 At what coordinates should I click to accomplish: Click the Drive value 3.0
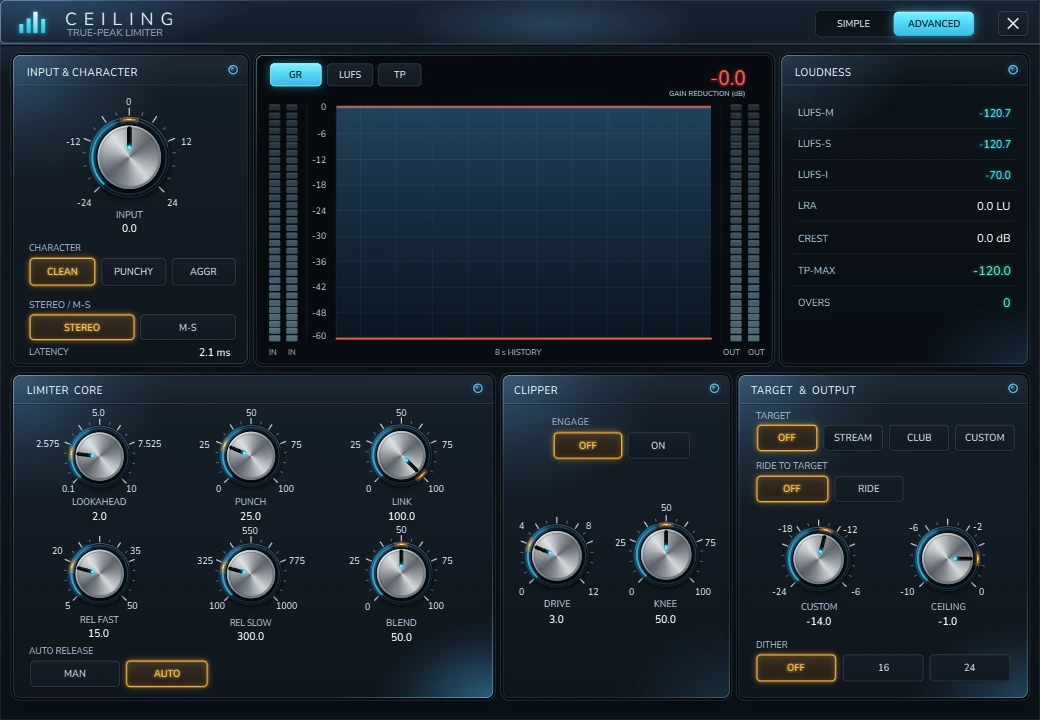point(556,619)
